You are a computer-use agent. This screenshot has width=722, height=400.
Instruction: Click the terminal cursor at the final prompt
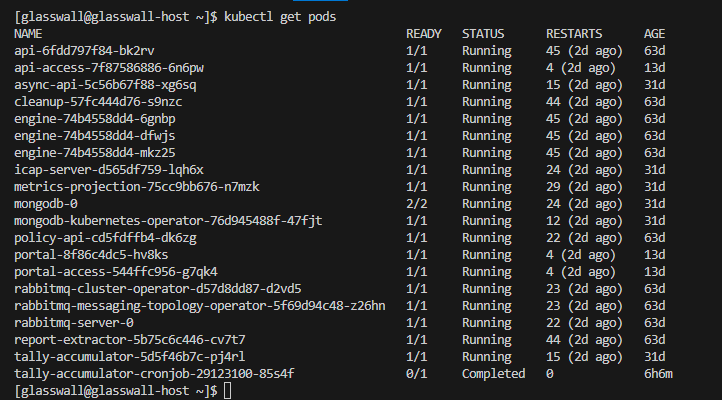(x=228, y=391)
